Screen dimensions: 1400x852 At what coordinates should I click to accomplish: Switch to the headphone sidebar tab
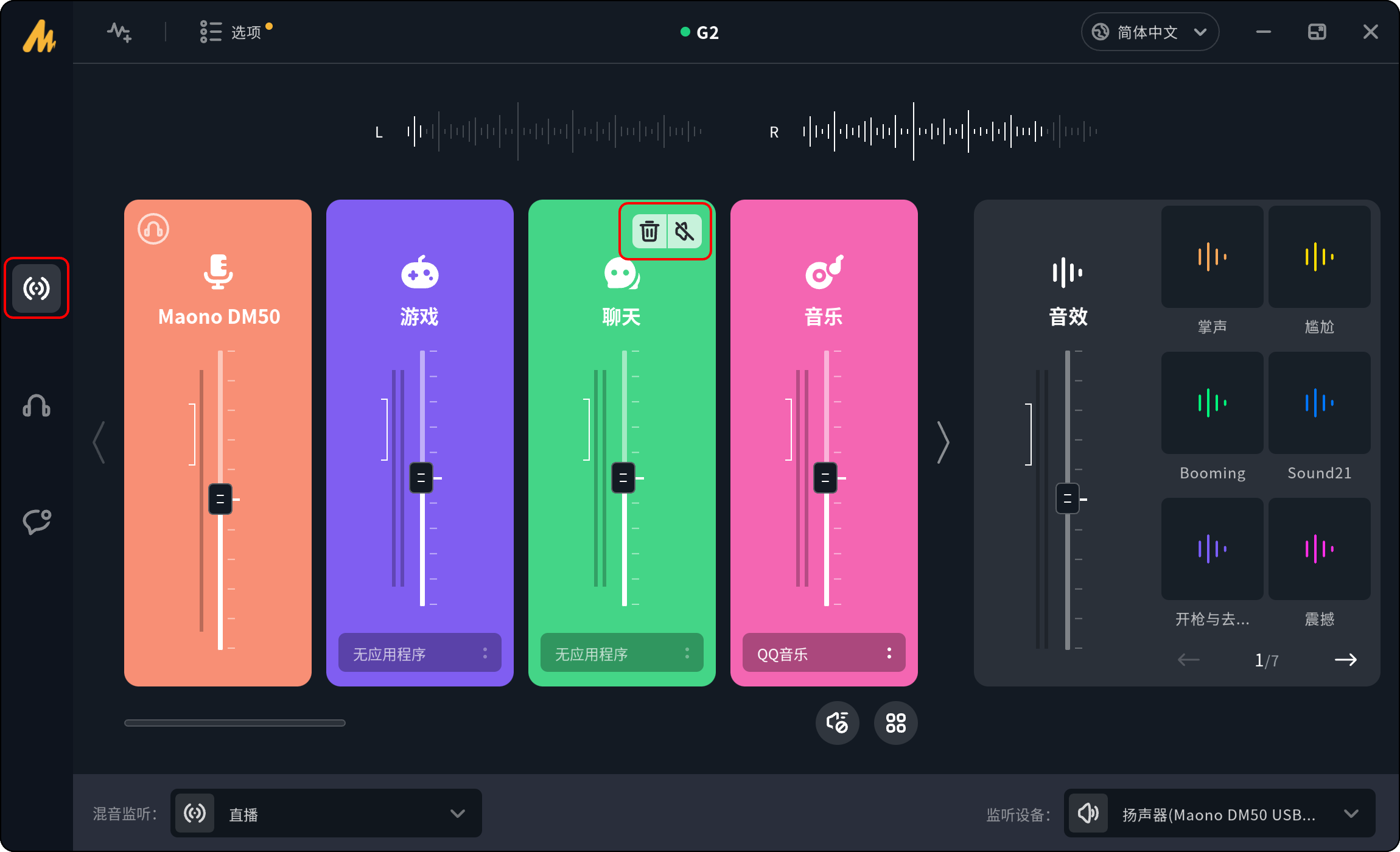pos(37,405)
